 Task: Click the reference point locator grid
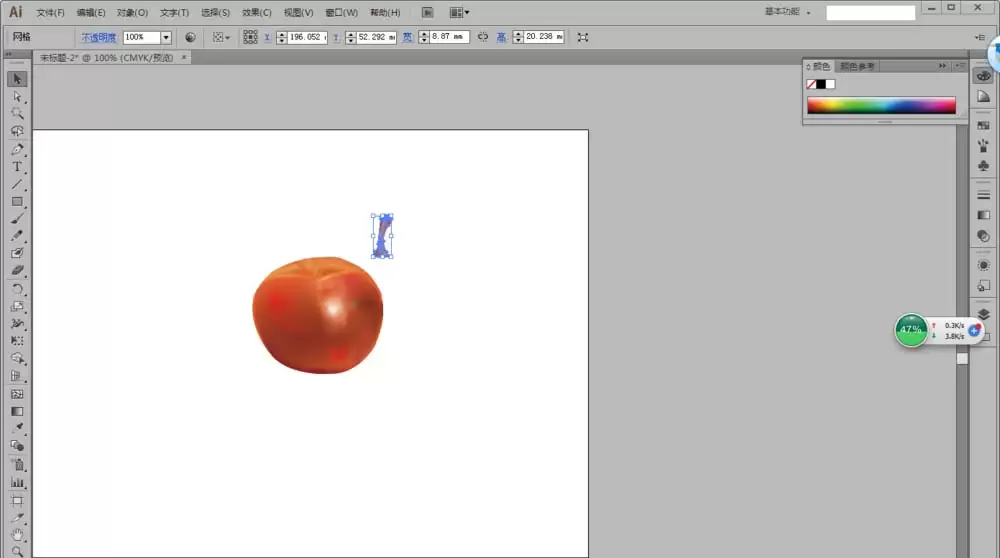coord(250,37)
